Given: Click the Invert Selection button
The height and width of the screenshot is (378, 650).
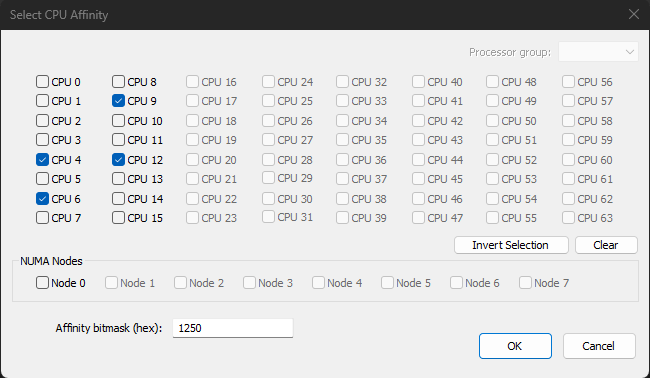Looking at the screenshot, I should (x=511, y=245).
